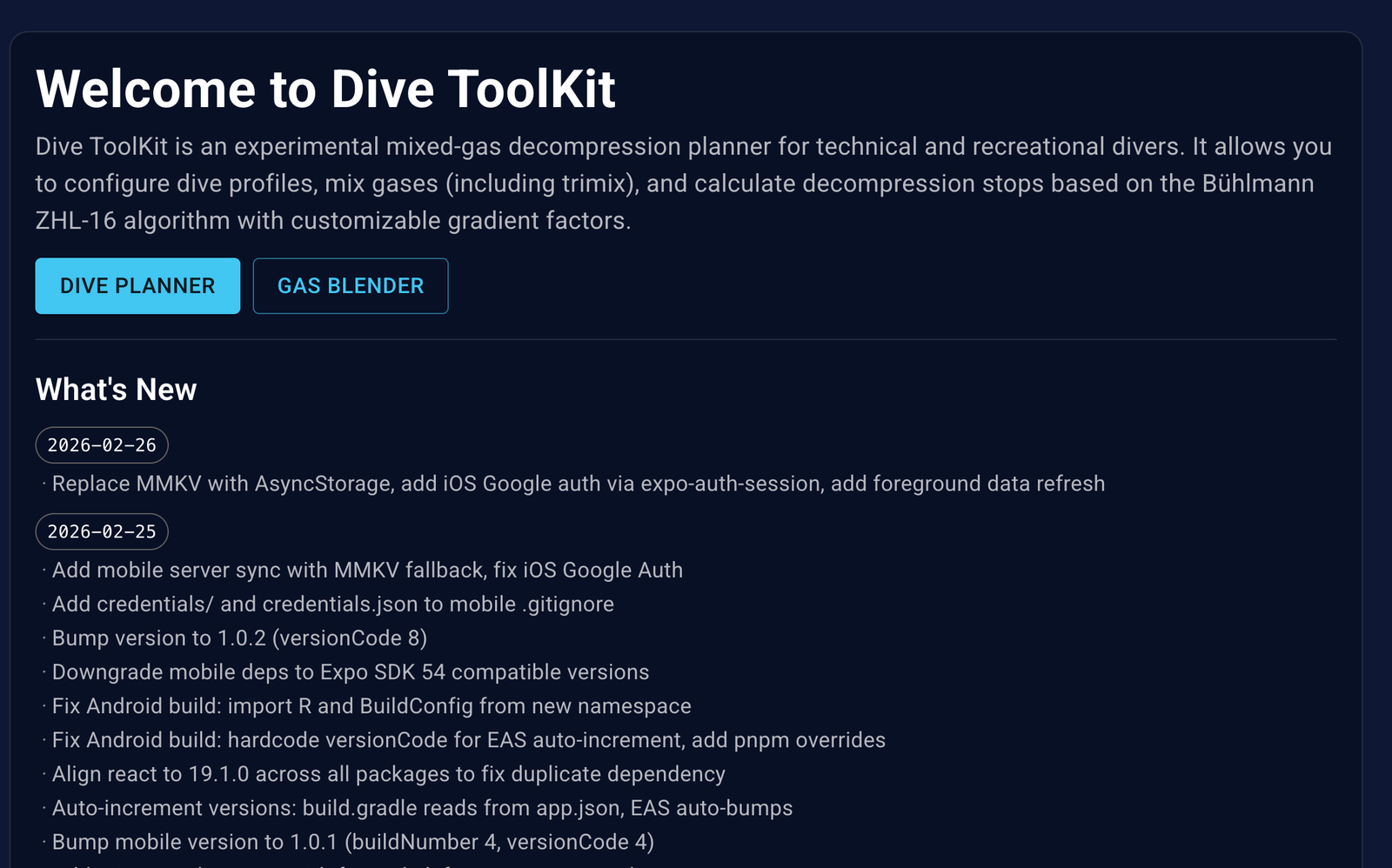The width and height of the screenshot is (1392, 868).
Task: Click the divider line above What's New
Action: point(686,339)
